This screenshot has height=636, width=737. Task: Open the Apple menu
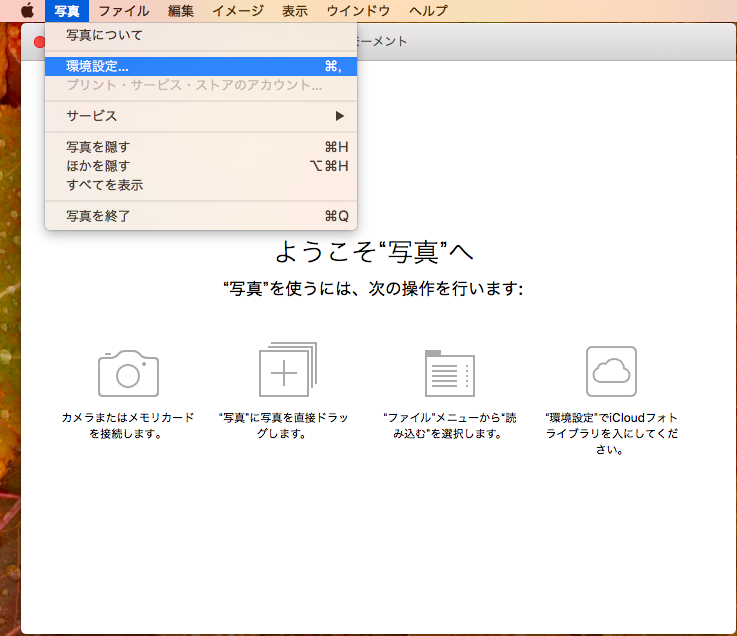(27, 10)
